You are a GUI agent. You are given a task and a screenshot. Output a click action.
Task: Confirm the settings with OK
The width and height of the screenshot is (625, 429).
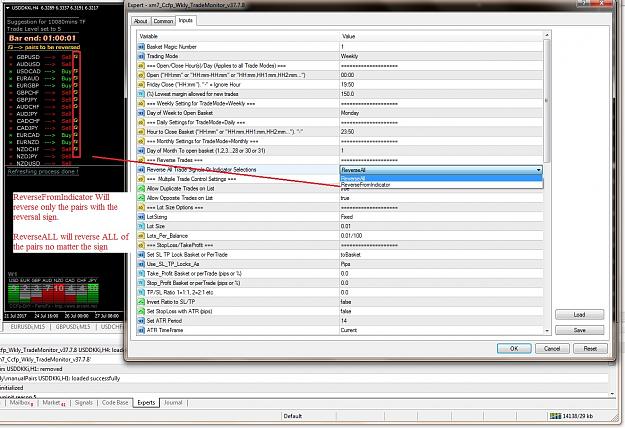514,348
